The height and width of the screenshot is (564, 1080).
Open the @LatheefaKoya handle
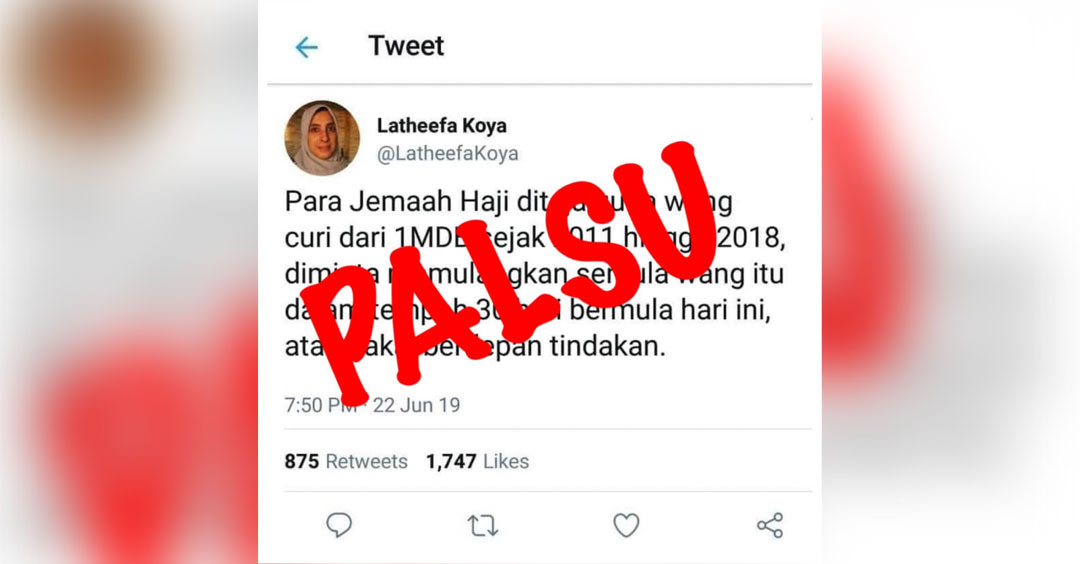(x=447, y=154)
